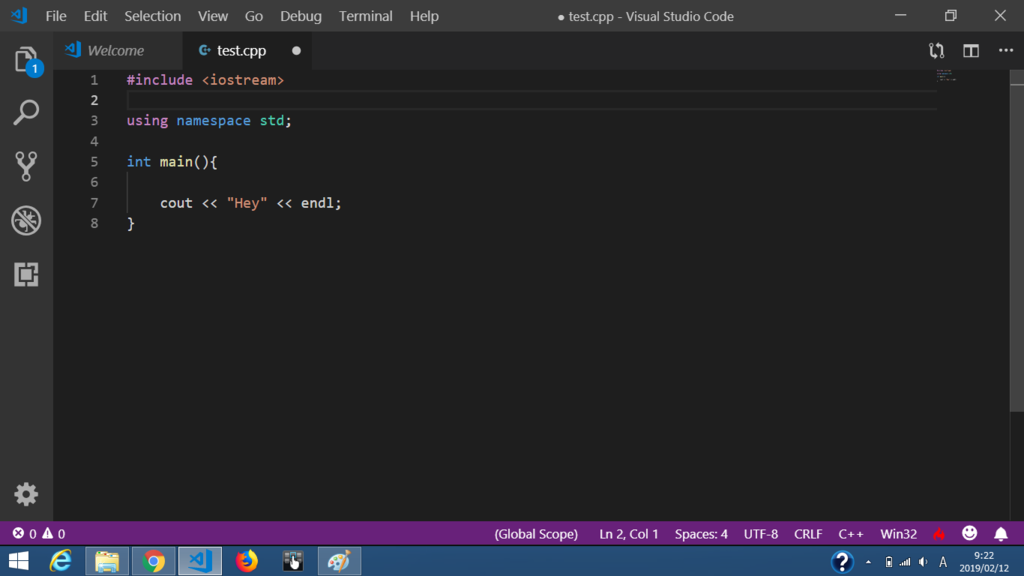Open the Manage gear settings icon
This screenshot has width=1024, height=576.
26,494
